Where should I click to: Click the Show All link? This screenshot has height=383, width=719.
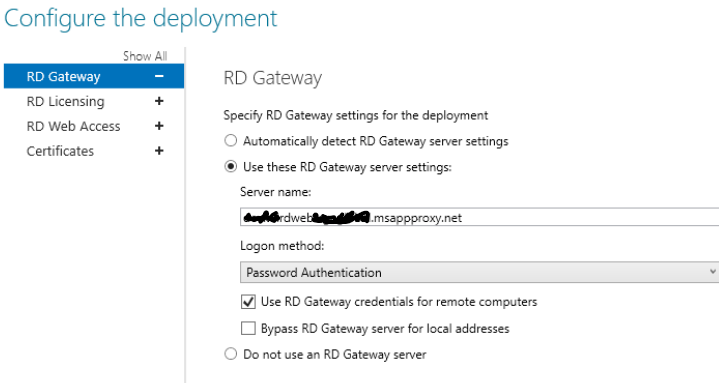tap(145, 56)
